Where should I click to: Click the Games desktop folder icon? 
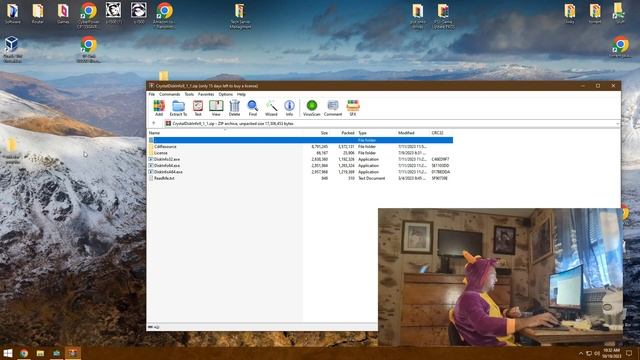63,14
